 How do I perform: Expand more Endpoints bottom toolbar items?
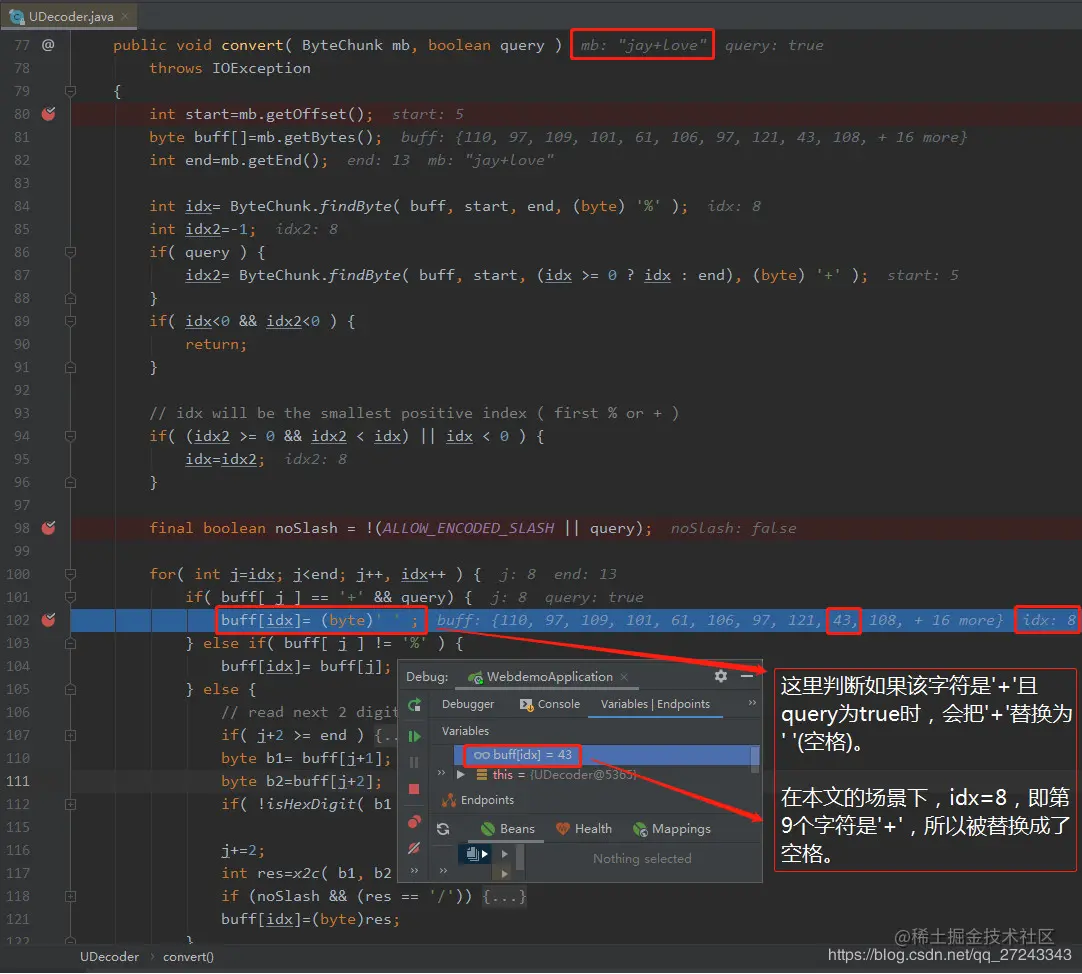coord(443,870)
